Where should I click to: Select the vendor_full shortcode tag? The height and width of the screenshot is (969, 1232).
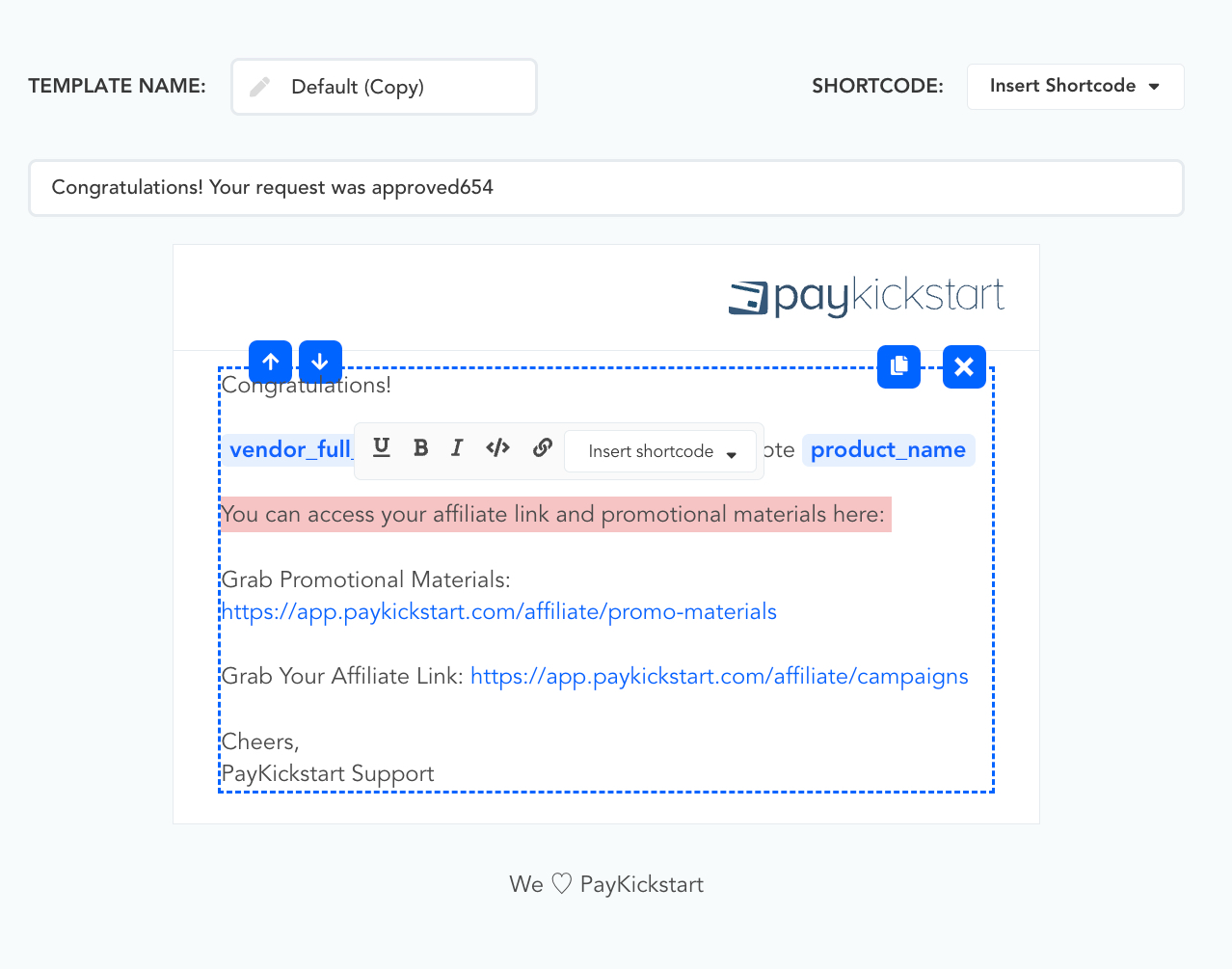tap(289, 450)
